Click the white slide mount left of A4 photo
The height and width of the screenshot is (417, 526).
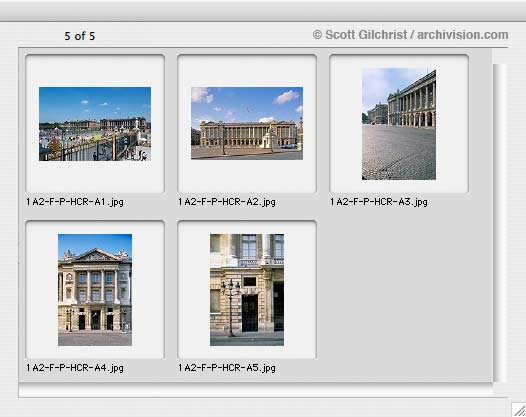pos(42,290)
